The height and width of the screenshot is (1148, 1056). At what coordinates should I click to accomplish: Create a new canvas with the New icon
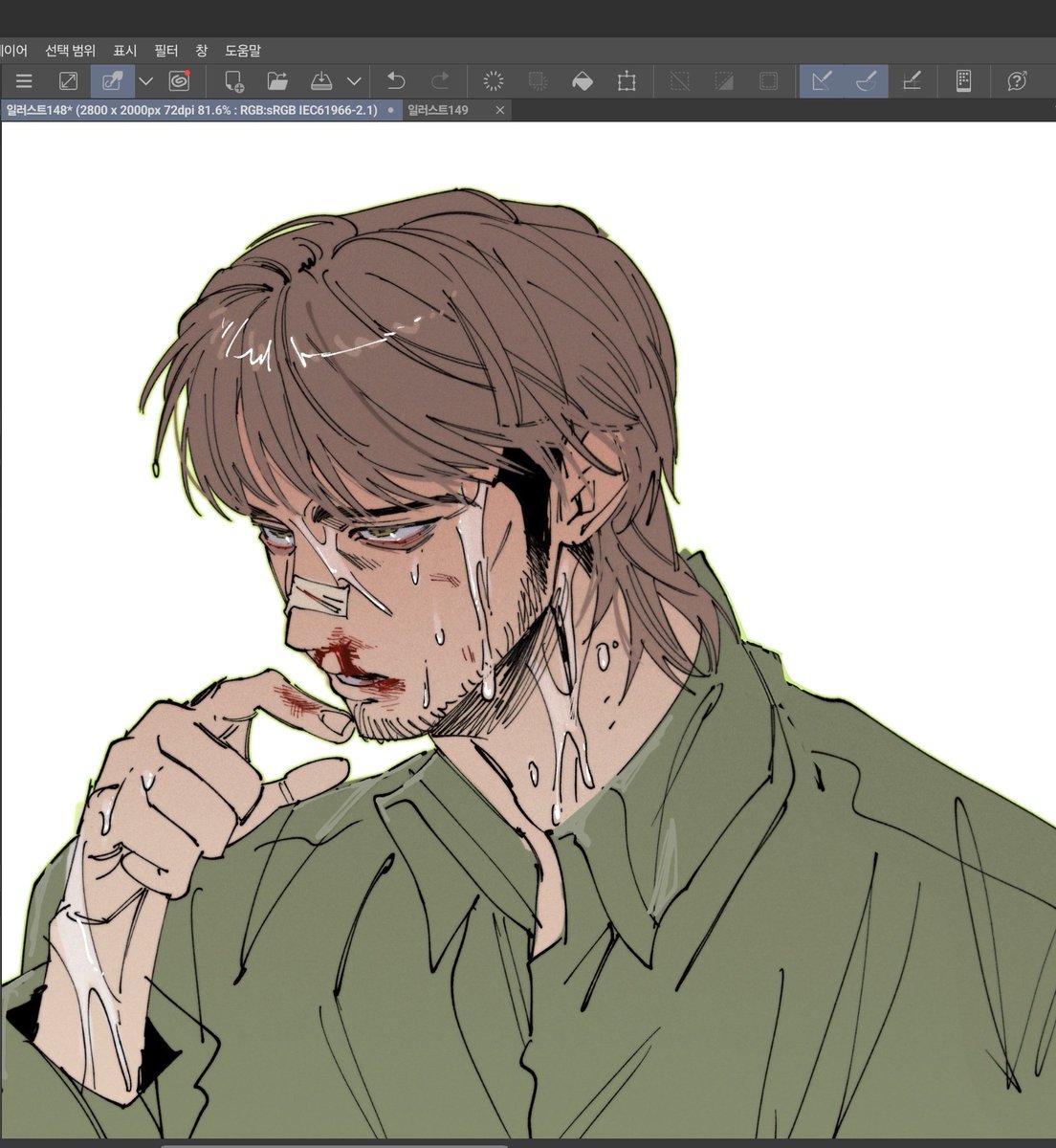[234, 81]
